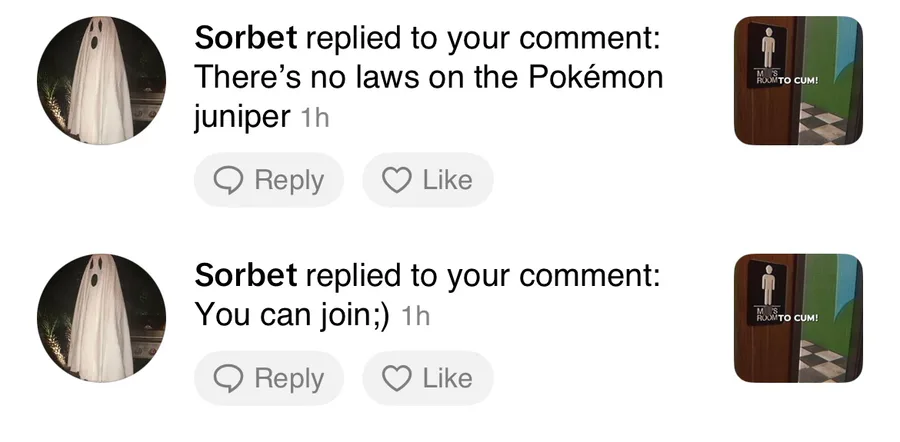Open the post thumbnail beside the second notification
The height and width of the screenshot is (442, 900).
[798, 318]
